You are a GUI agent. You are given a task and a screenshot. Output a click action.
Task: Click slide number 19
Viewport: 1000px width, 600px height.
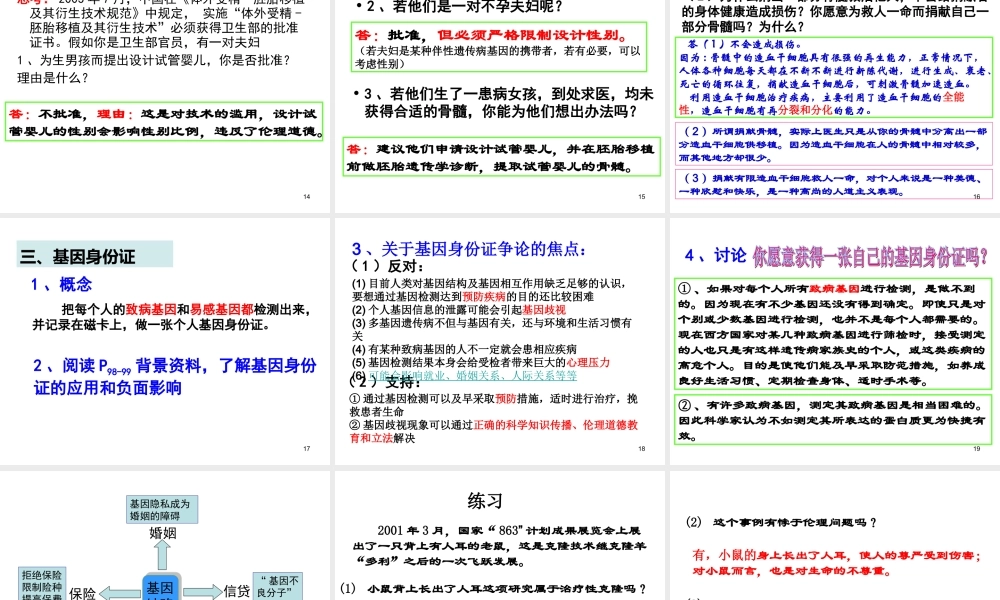[976, 449]
